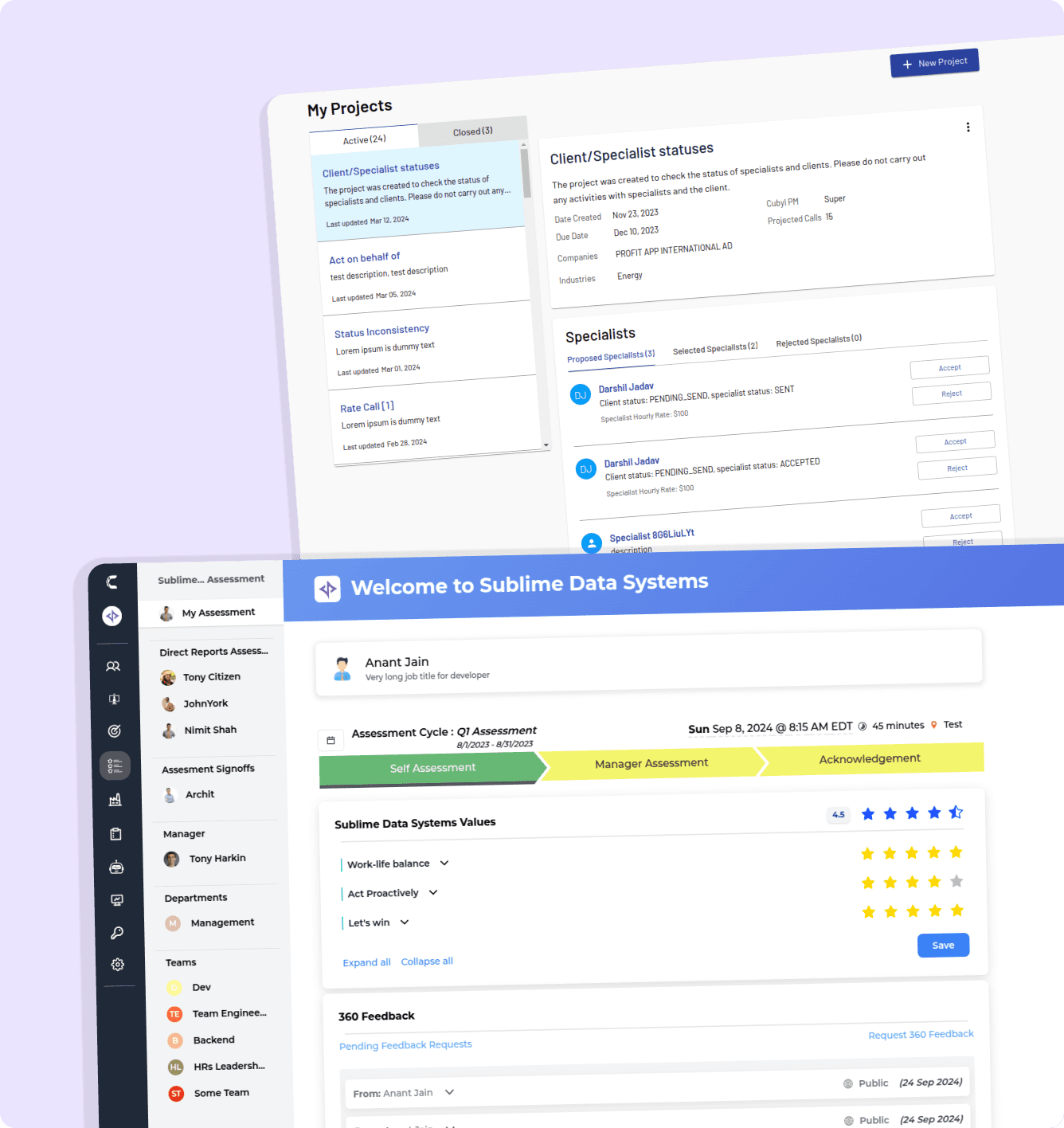The height and width of the screenshot is (1128, 1064).
Task: Set Act Proactively fifth grey star
Action: click(957, 881)
